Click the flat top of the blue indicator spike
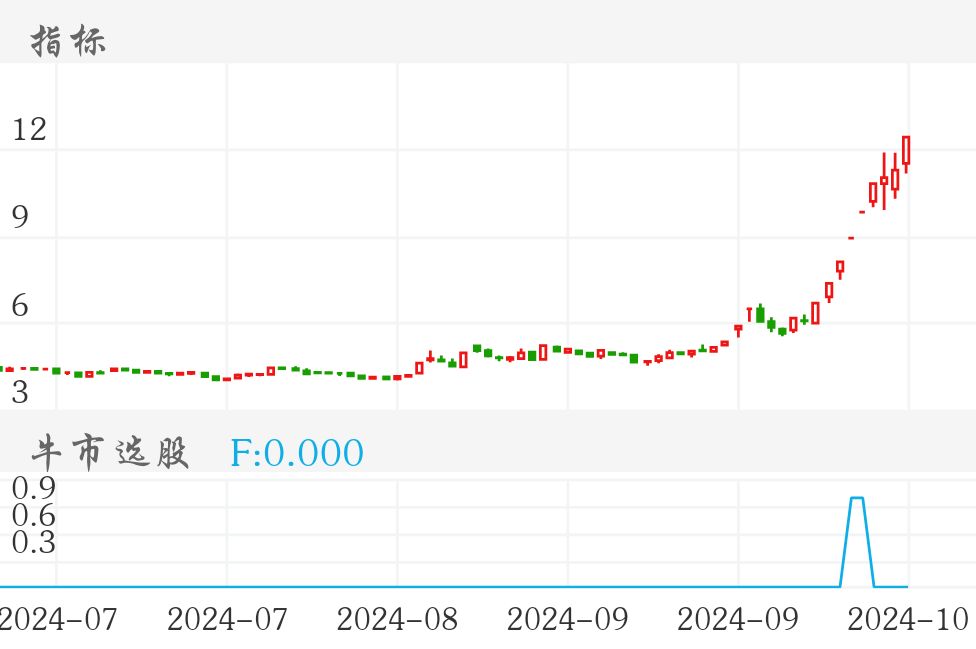Viewport: 976px width, 649px height. [x=857, y=498]
